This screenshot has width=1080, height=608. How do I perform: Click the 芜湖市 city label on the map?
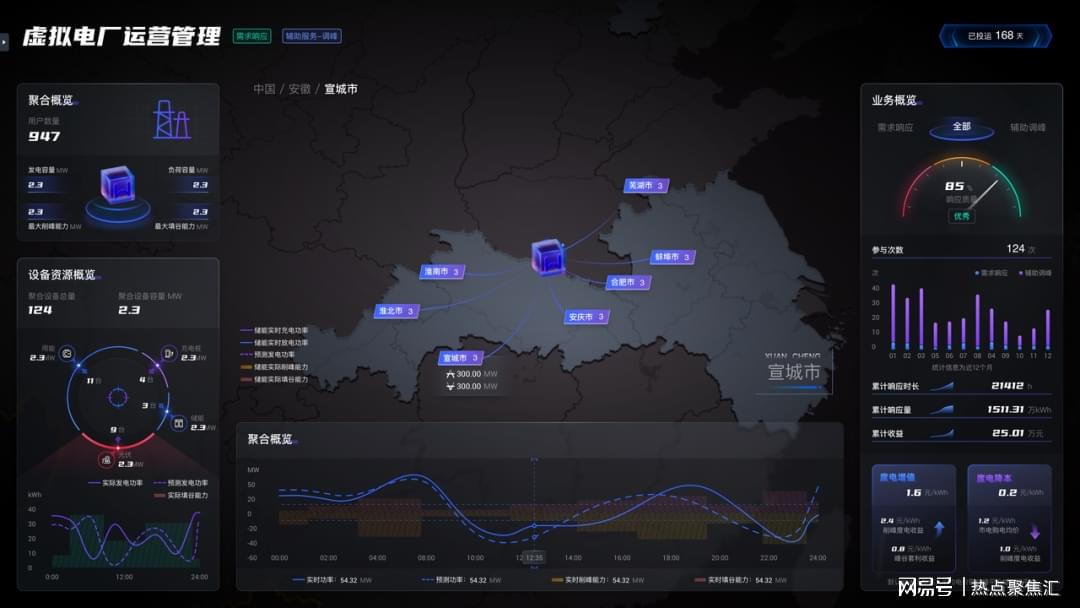click(x=644, y=185)
